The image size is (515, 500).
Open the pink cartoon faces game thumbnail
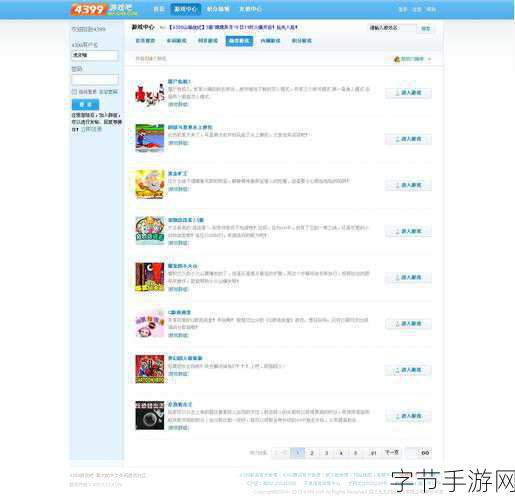point(150,323)
